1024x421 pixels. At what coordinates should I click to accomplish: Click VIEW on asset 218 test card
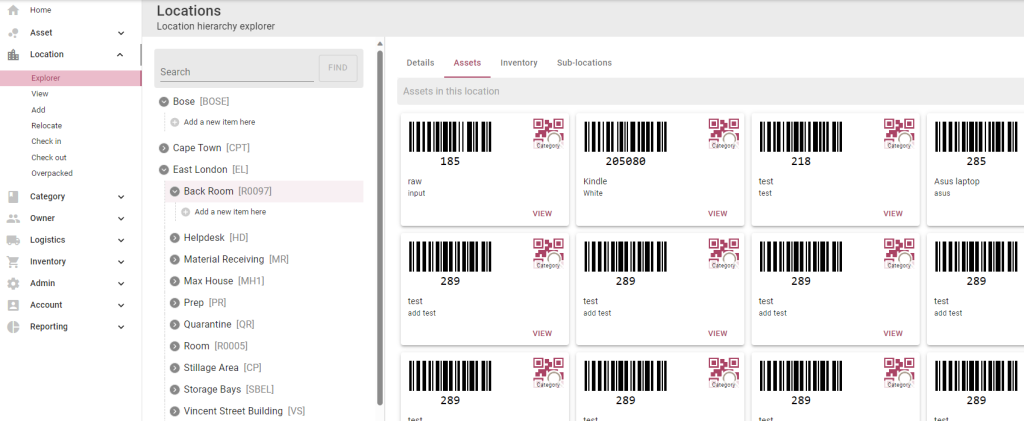pos(893,213)
